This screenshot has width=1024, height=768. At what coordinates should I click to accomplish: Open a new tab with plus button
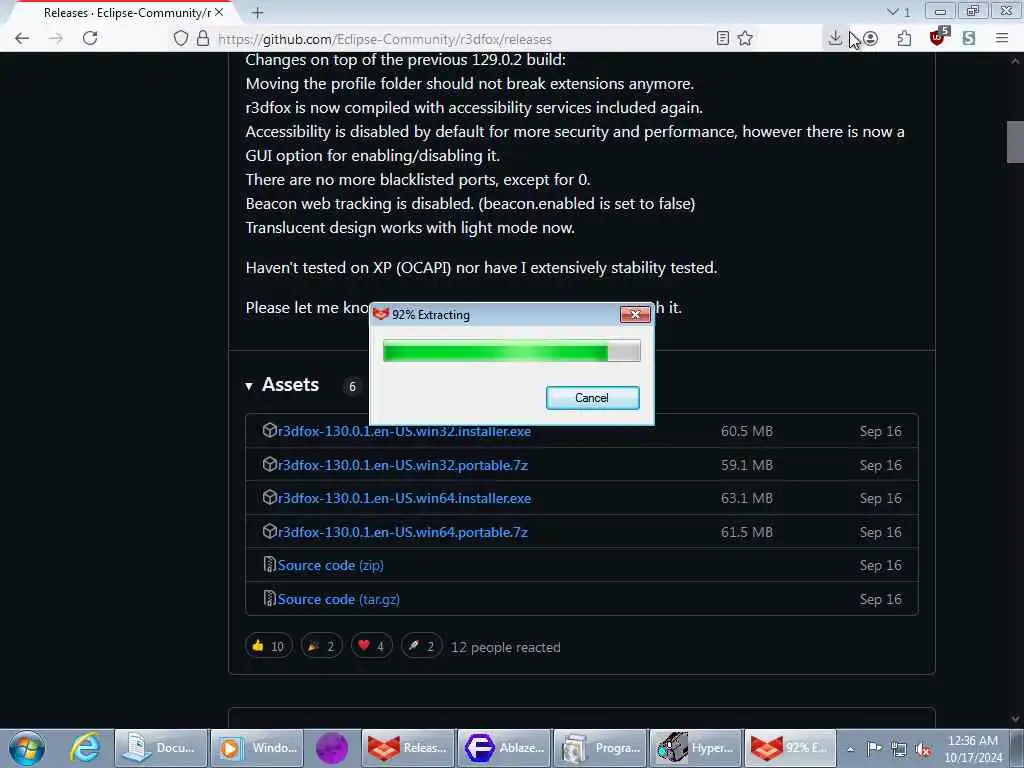(257, 12)
